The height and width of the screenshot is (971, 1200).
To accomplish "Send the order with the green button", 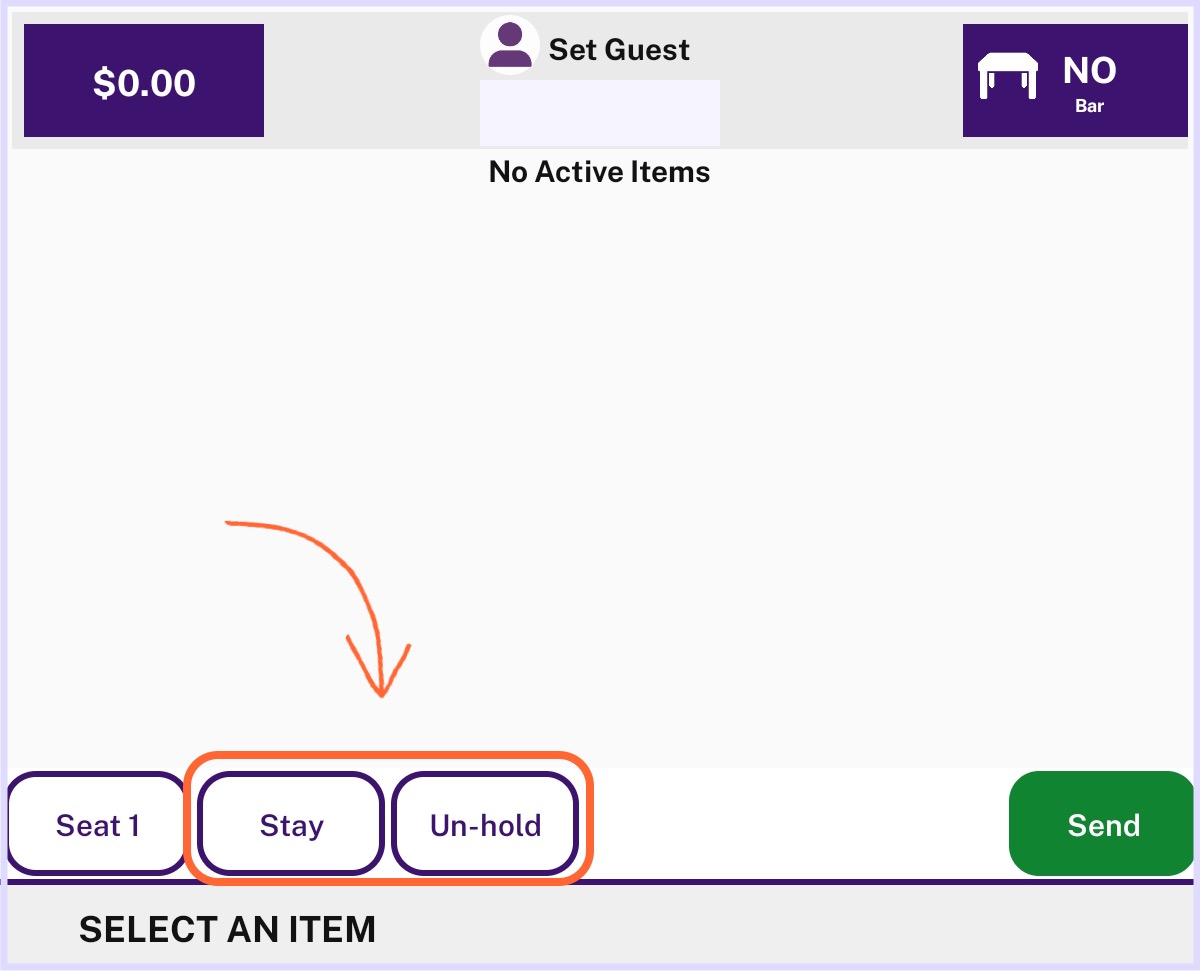I will pos(1103,825).
